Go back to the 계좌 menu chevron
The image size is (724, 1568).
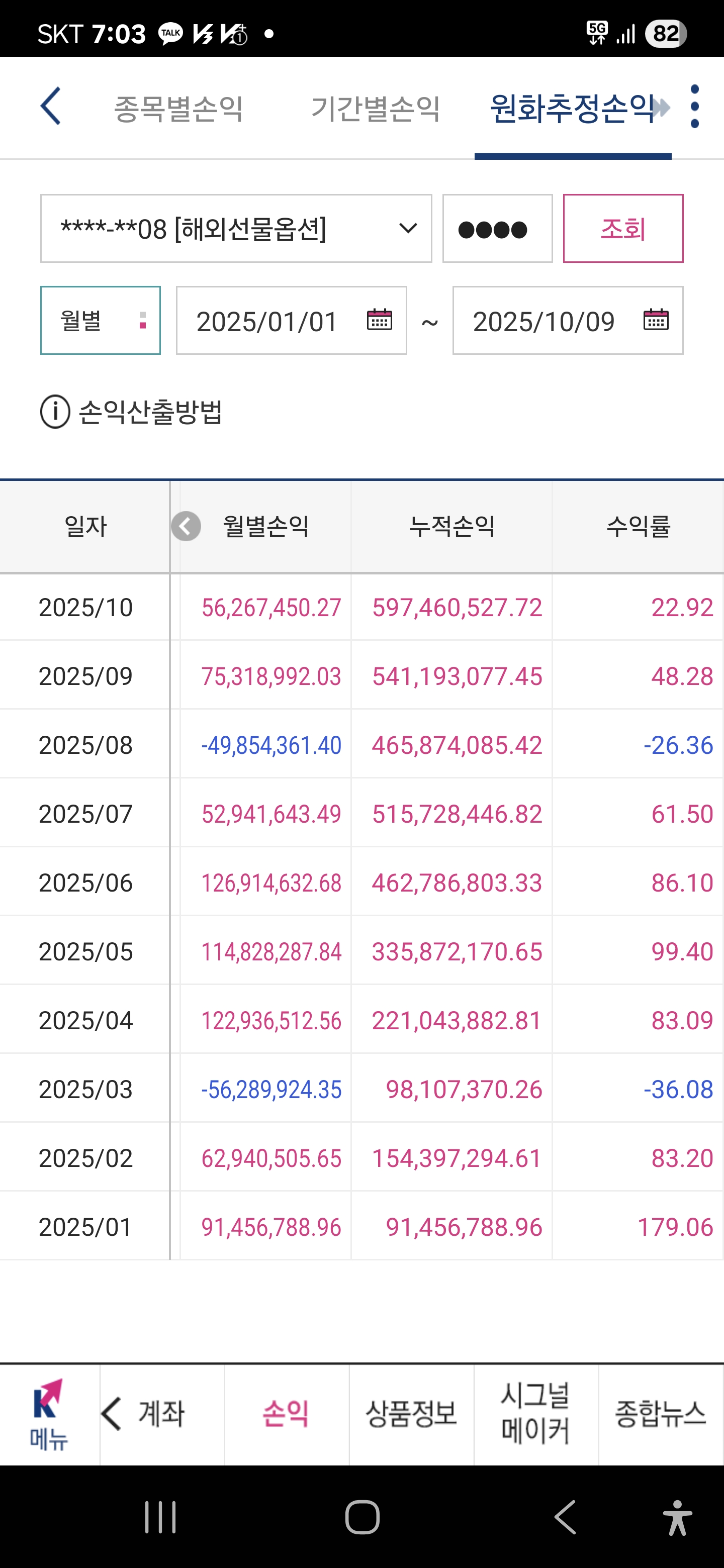coord(112,1413)
